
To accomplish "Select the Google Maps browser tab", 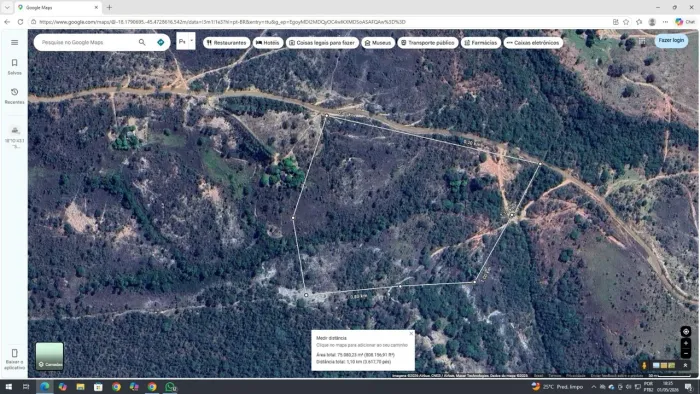I will pos(58,8).
